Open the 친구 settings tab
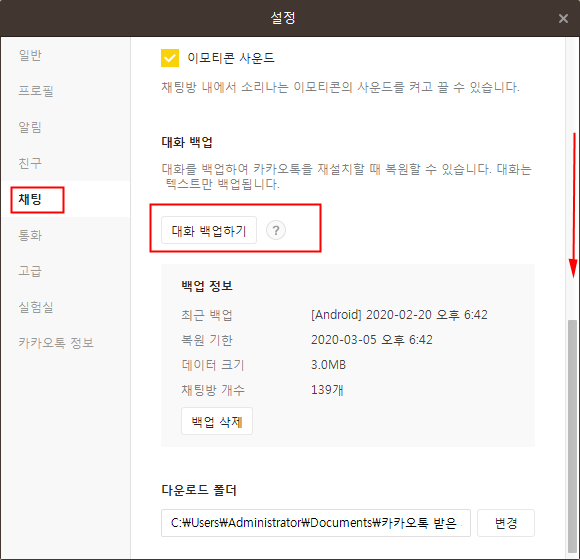Screen dimensions: 580x560 pyautogui.click(x=30, y=163)
